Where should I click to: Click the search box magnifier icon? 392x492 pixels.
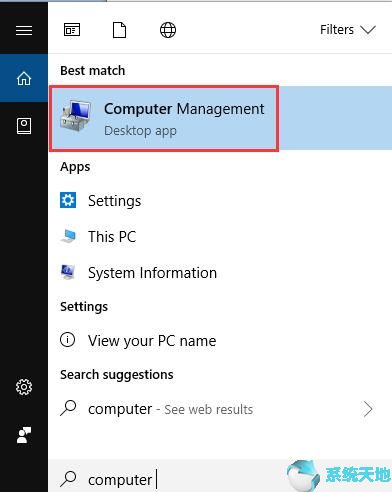click(68, 479)
